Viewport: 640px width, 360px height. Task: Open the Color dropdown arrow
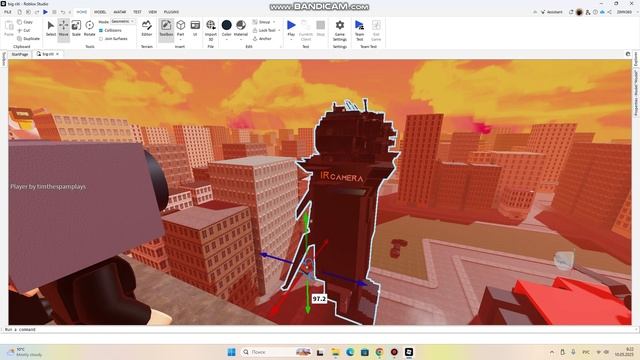point(227,40)
